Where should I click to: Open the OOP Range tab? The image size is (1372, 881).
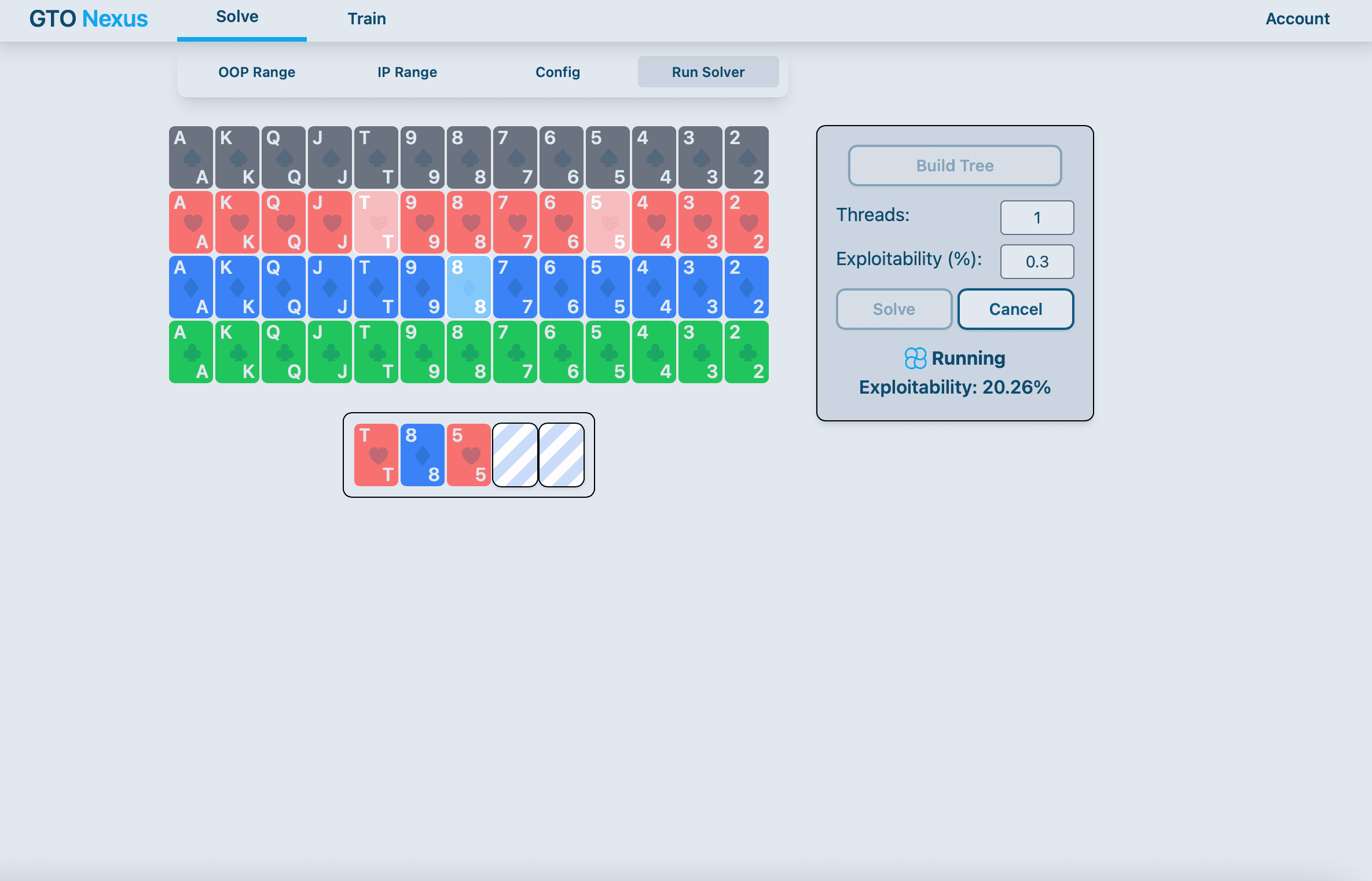coord(256,72)
